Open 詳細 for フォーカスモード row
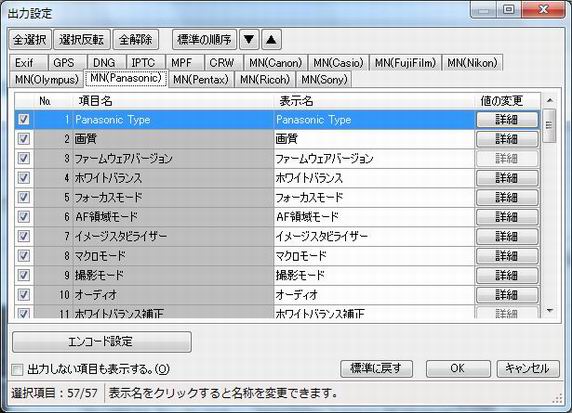This screenshot has height=413, width=572. (x=507, y=197)
